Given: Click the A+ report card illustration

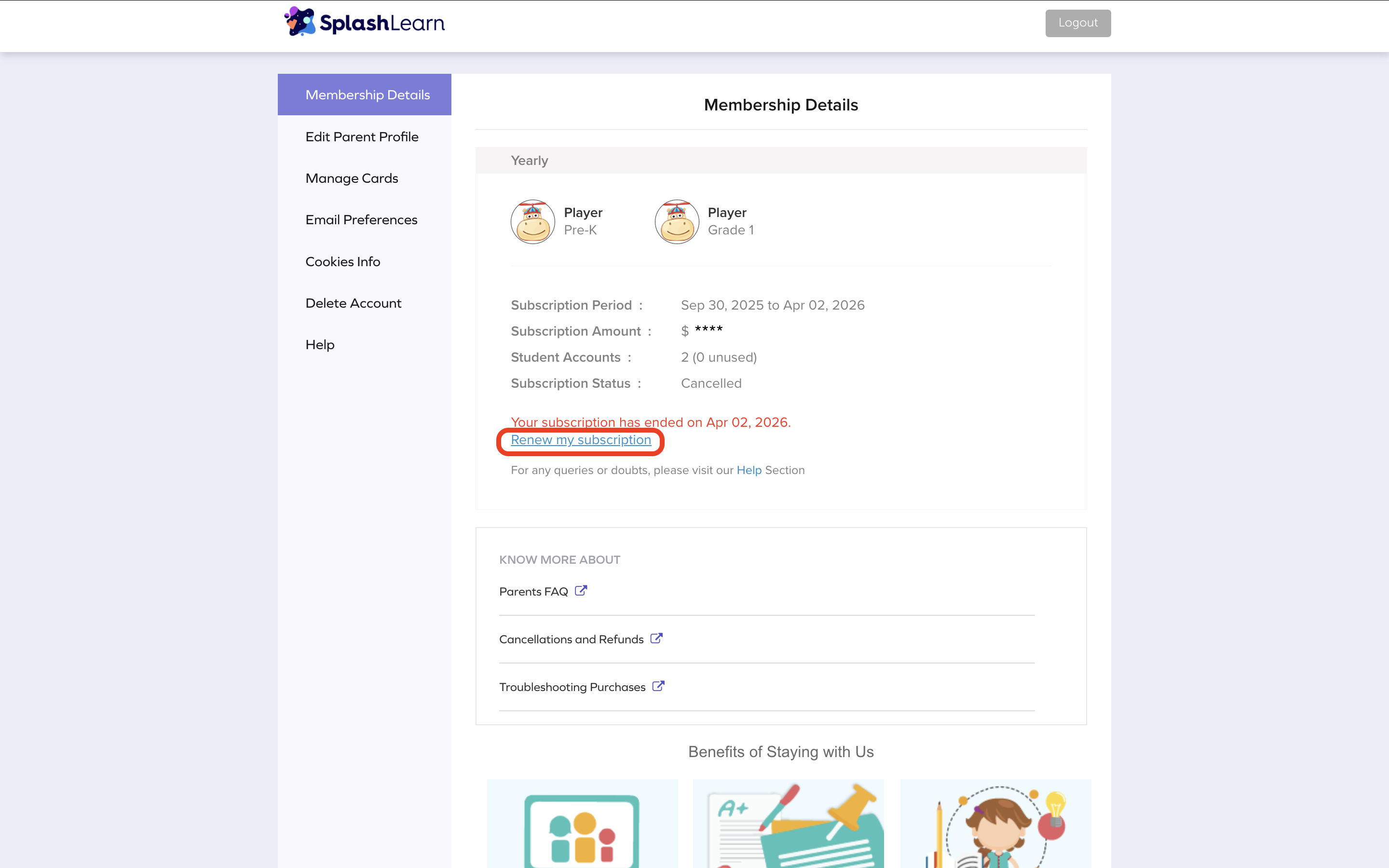Looking at the screenshot, I should point(789,824).
